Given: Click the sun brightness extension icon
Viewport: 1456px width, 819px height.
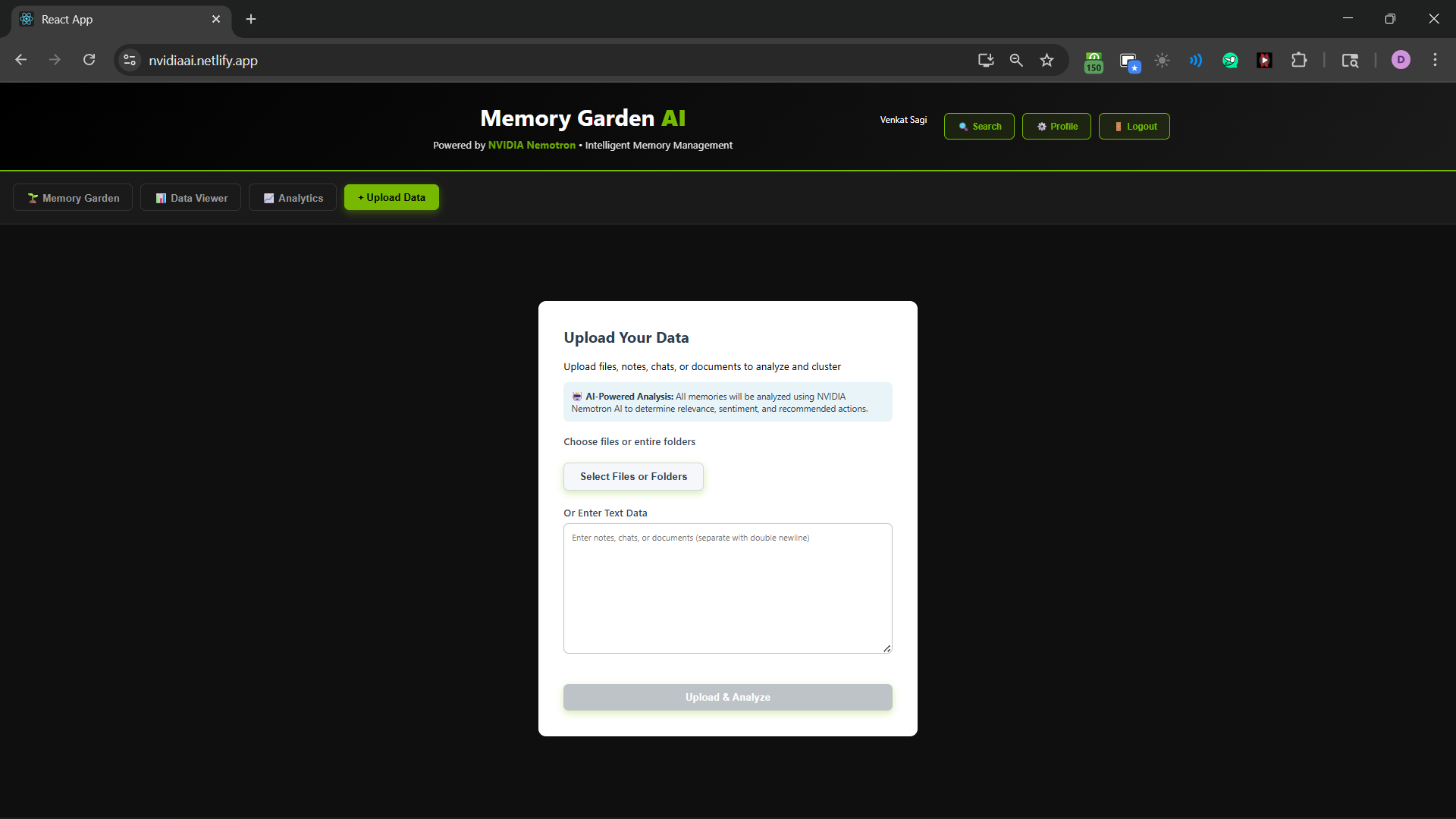Looking at the screenshot, I should (x=1162, y=61).
